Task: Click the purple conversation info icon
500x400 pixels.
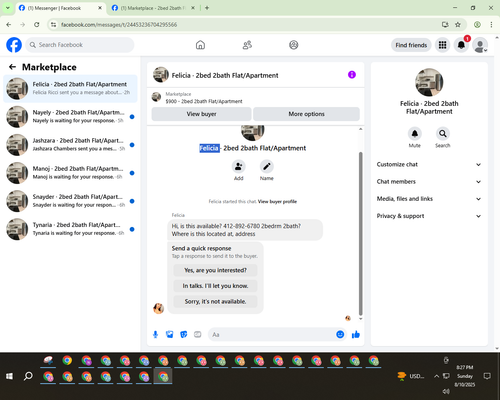Action: (352, 75)
